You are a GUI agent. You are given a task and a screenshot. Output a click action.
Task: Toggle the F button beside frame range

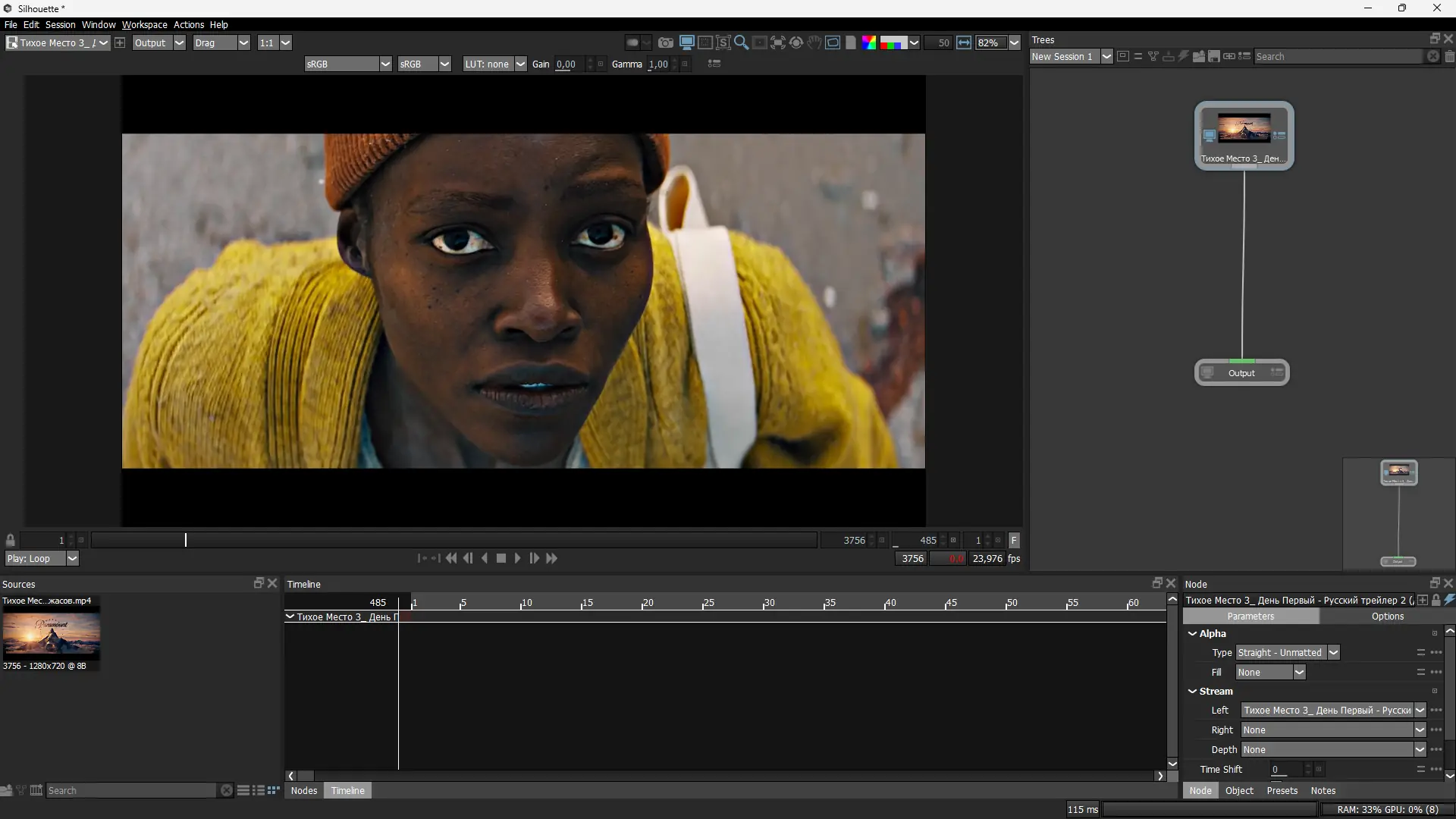point(1014,541)
